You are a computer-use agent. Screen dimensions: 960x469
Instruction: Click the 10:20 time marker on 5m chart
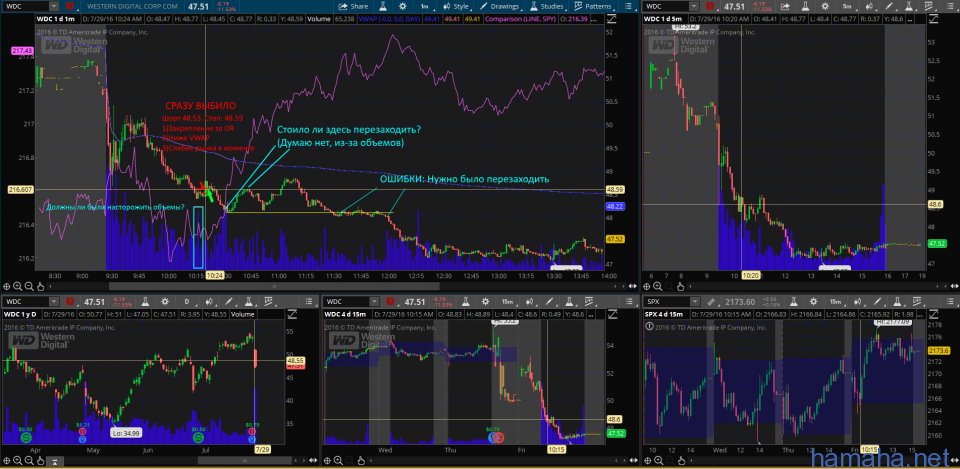click(x=751, y=276)
